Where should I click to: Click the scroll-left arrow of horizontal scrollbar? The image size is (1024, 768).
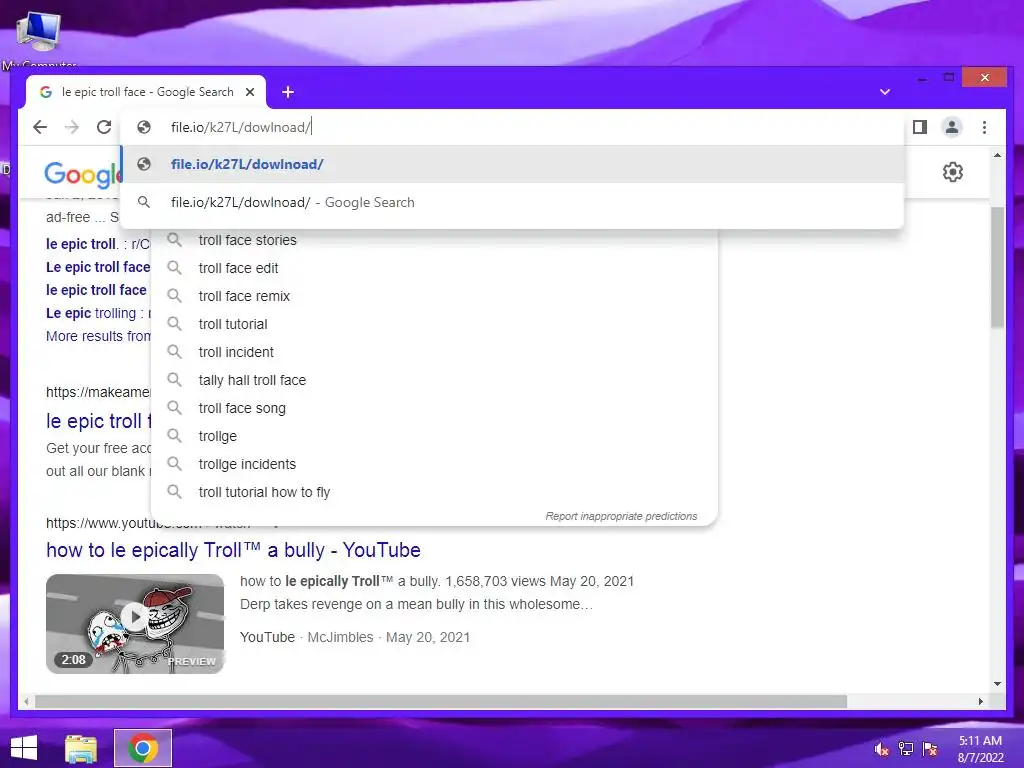point(26,701)
